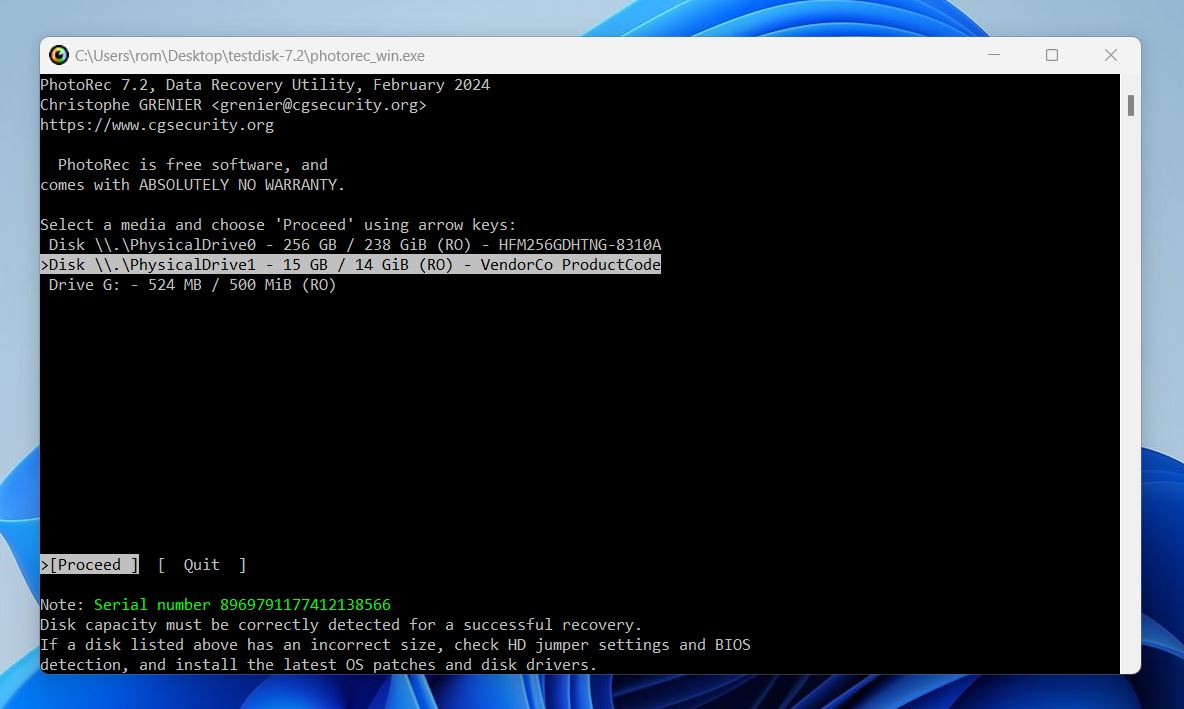Select the highlighted PhysicalDrive1 15 GB disk

point(350,264)
